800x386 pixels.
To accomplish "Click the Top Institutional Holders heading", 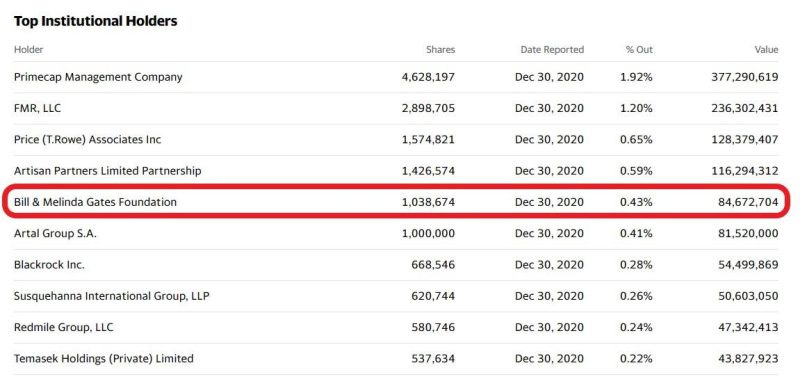I will click(95, 21).
